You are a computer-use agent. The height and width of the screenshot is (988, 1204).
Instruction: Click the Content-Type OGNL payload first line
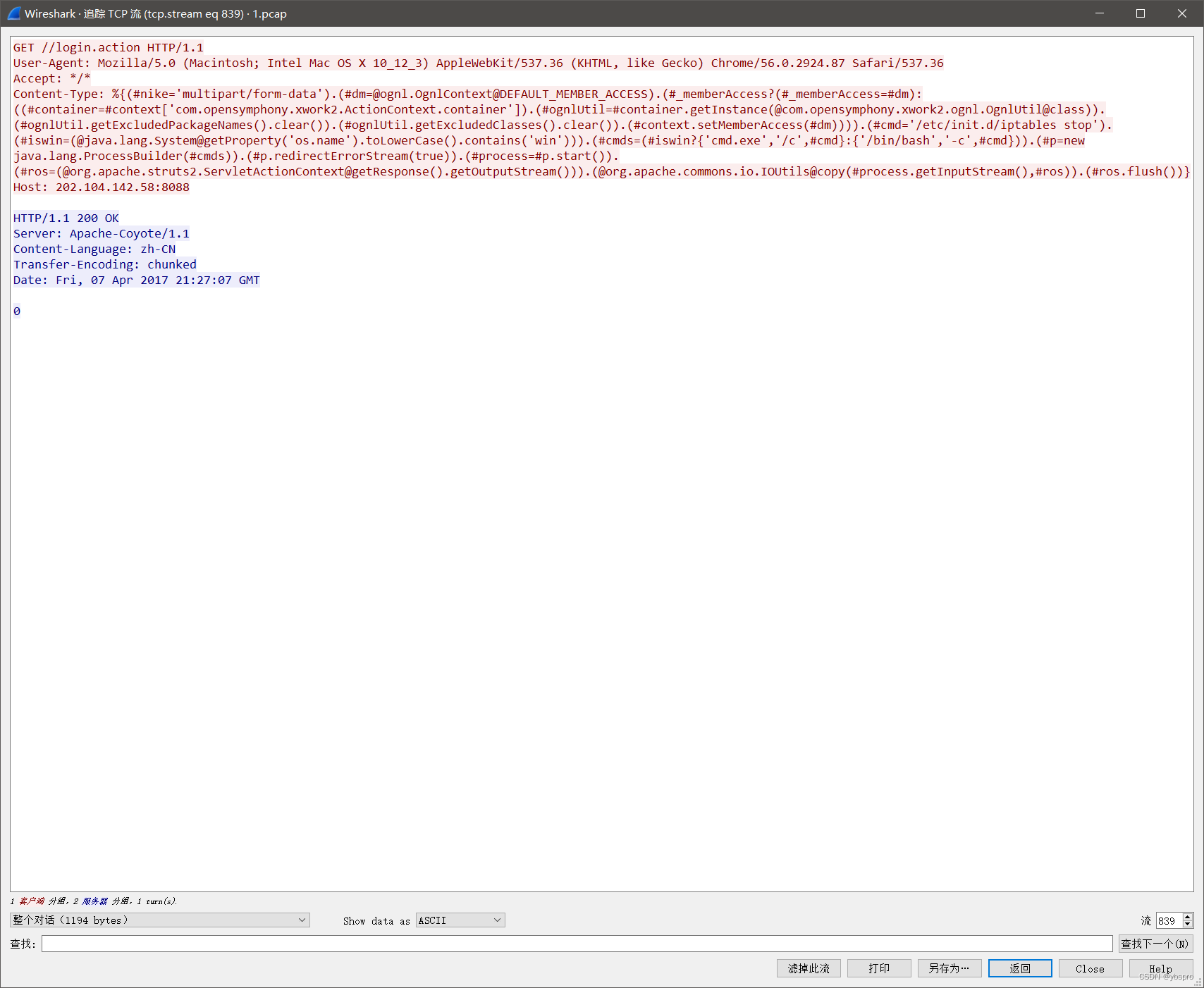coord(468,94)
